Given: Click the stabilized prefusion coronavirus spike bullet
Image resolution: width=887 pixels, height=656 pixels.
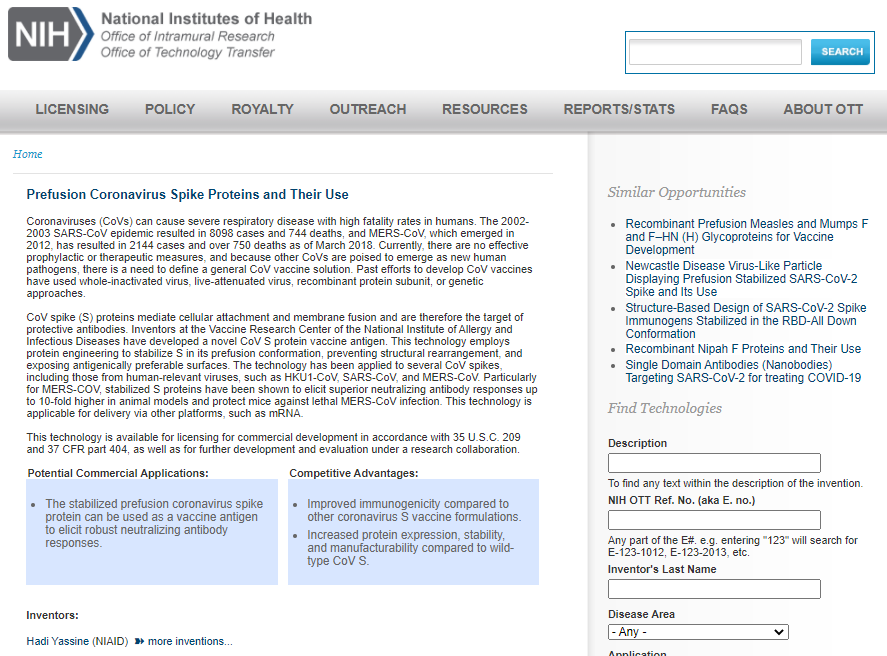Looking at the screenshot, I should 154,523.
